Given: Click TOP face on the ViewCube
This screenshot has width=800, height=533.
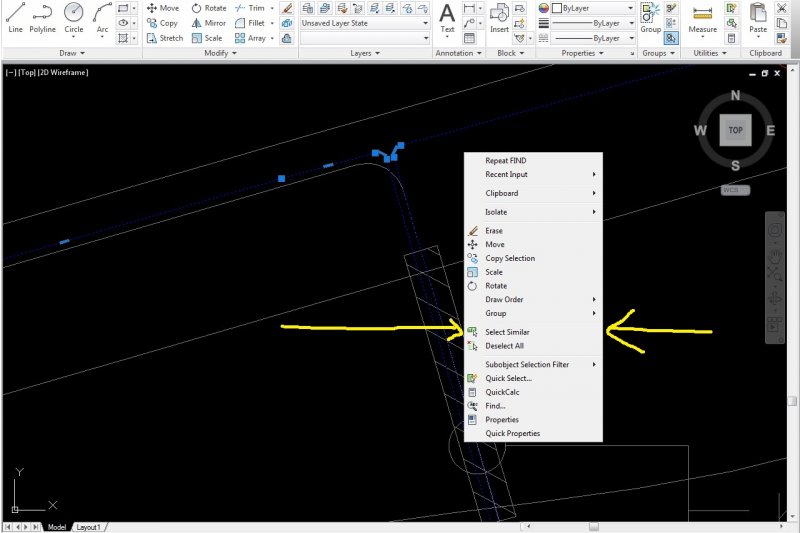Looking at the screenshot, I should click(735, 130).
